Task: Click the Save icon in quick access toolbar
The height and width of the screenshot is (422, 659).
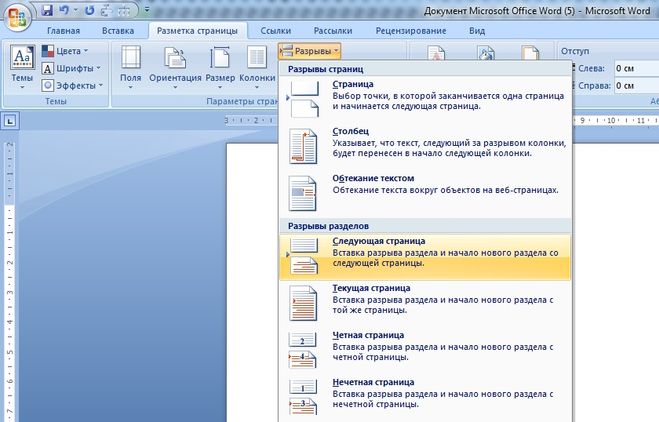Action: pyautogui.click(x=47, y=11)
